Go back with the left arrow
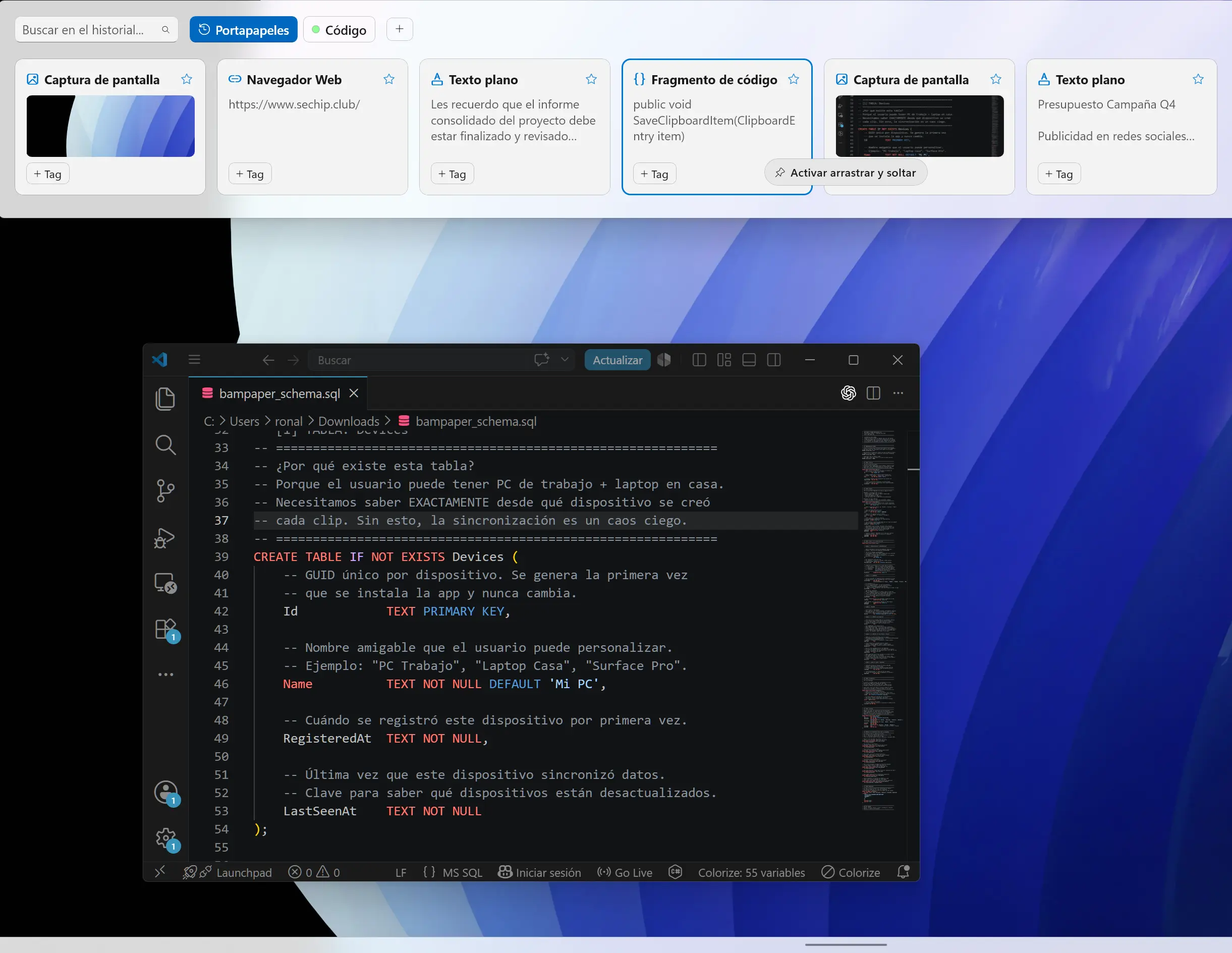The width and height of the screenshot is (1232, 953). [268, 360]
